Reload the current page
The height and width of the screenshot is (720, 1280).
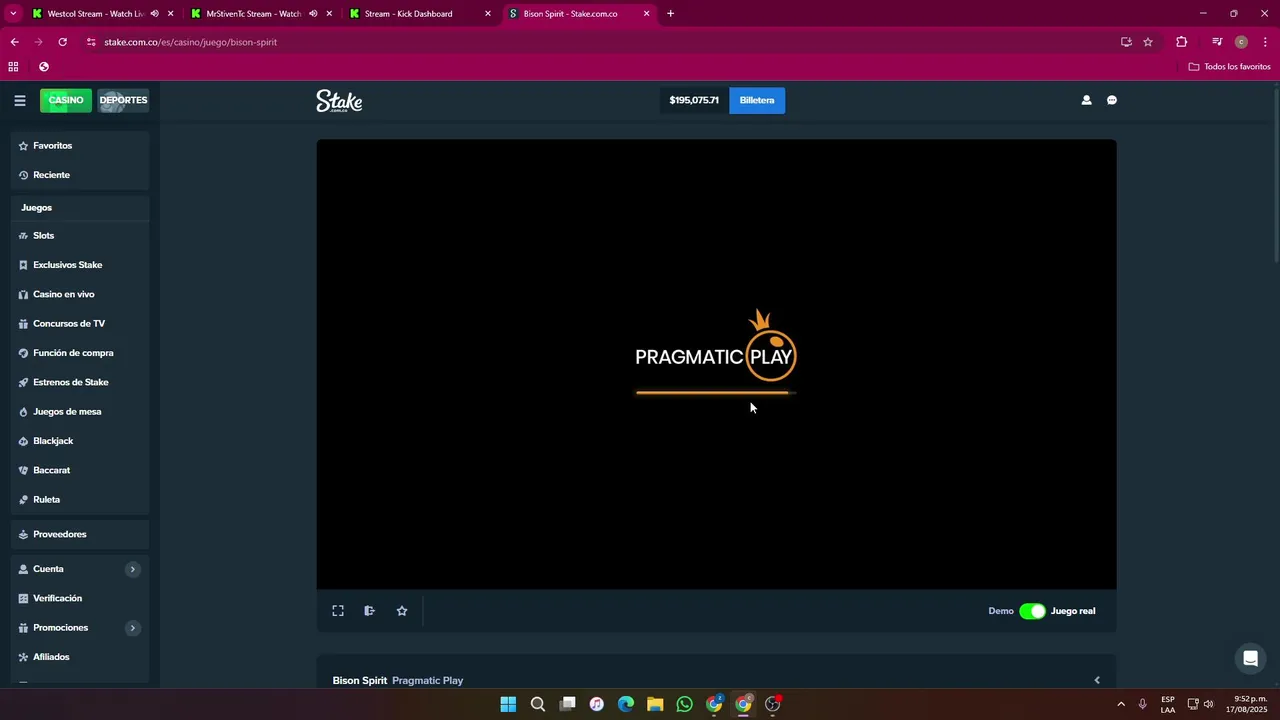[x=62, y=42]
